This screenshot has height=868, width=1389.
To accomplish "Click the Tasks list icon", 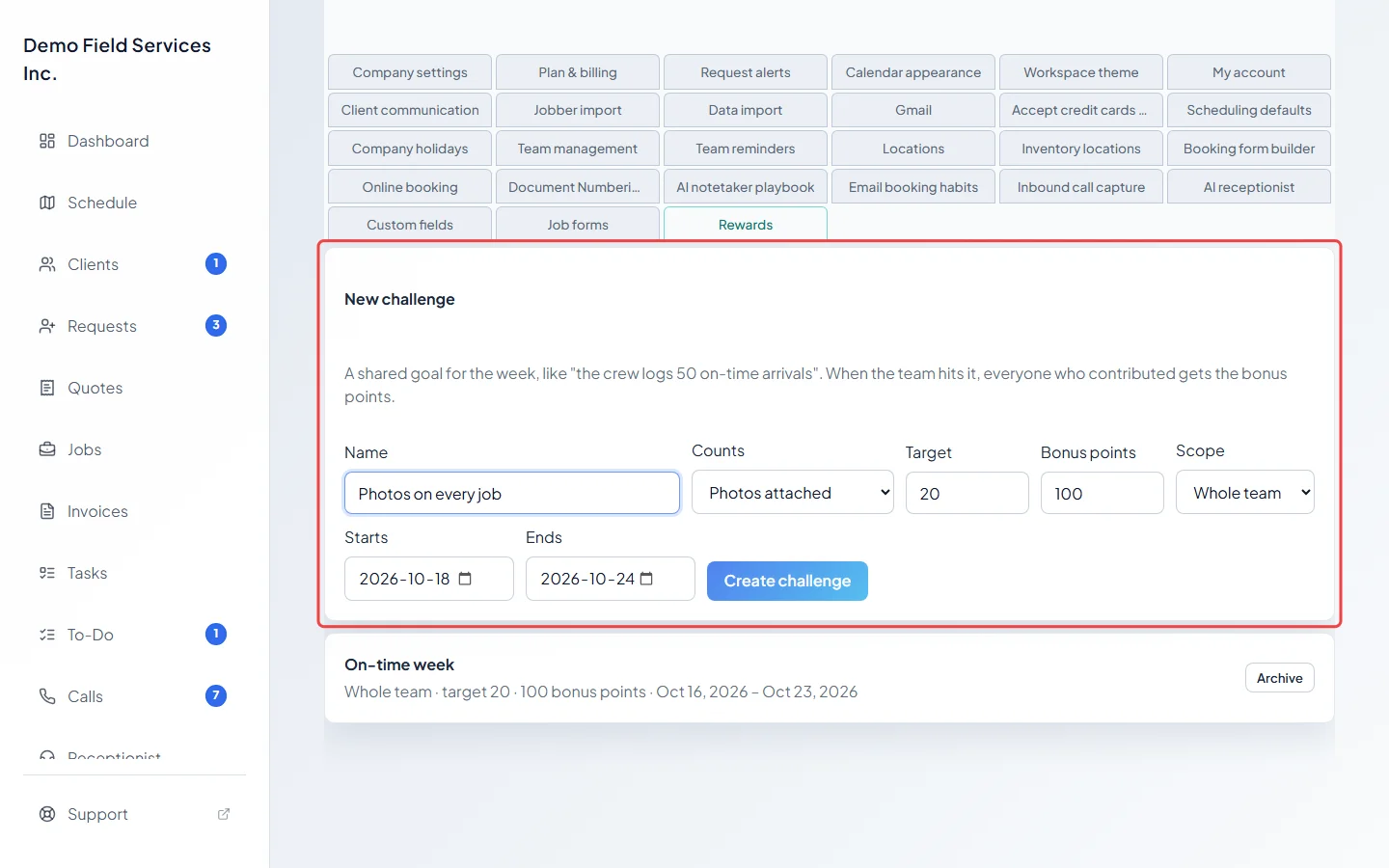I will coord(47,573).
